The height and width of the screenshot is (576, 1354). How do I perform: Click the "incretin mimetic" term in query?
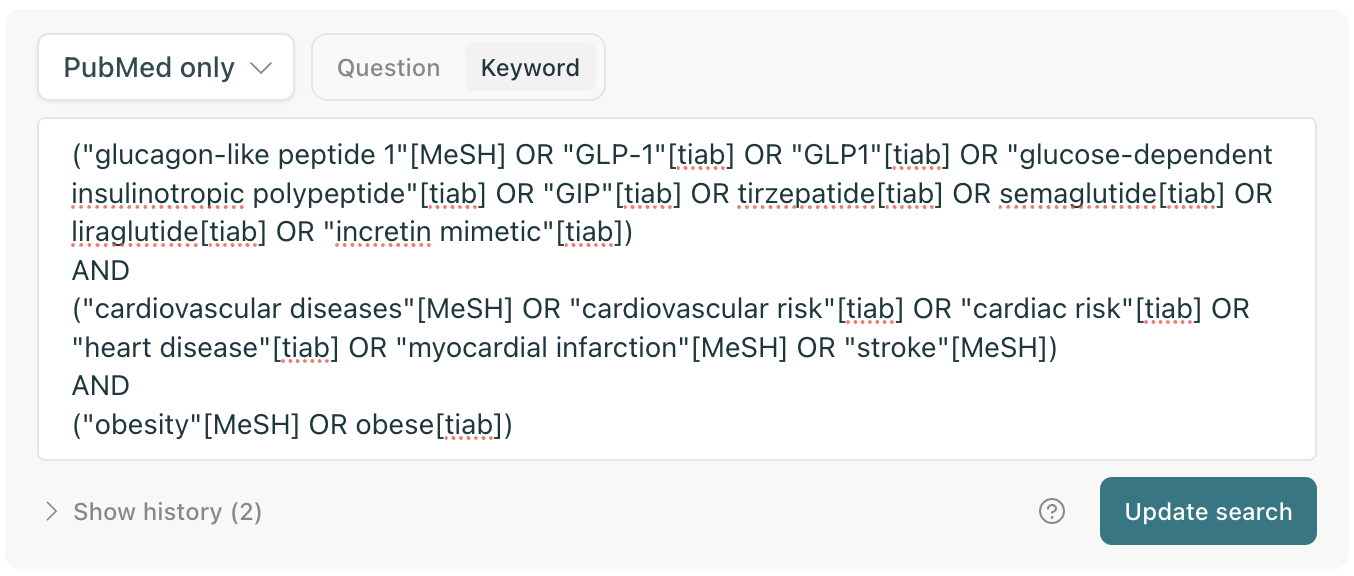[x=436, y=232]
